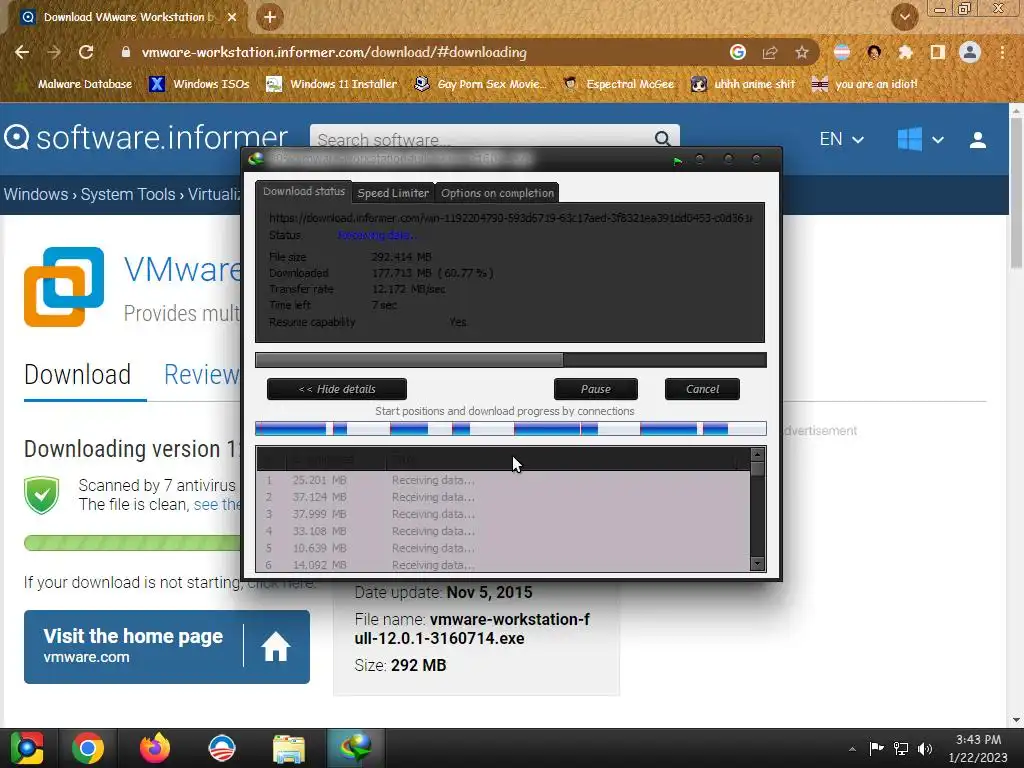Pause the current download
Viewport: 1024px width, 768px height.
596,389
